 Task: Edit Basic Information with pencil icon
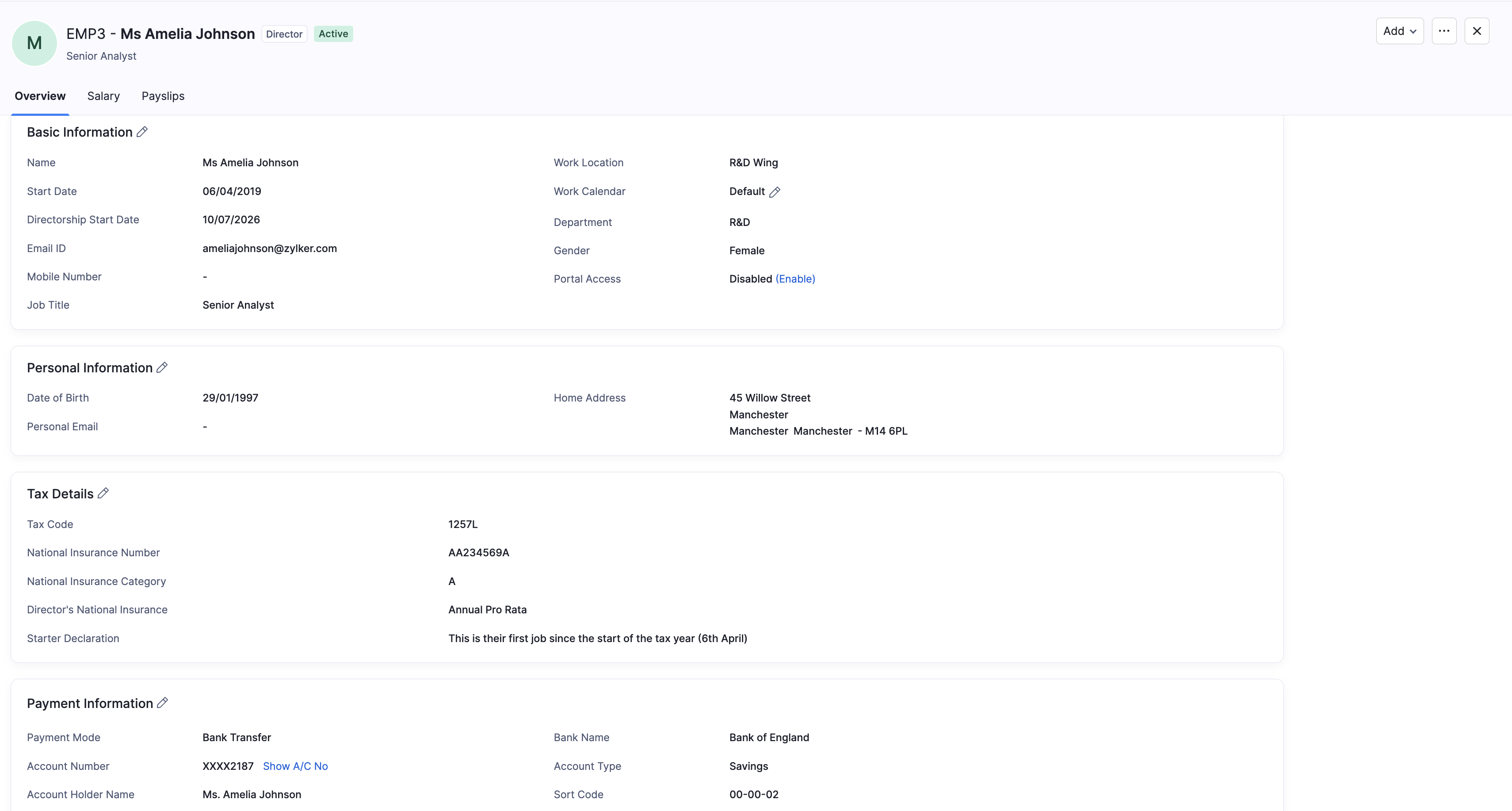pos(142,132)
